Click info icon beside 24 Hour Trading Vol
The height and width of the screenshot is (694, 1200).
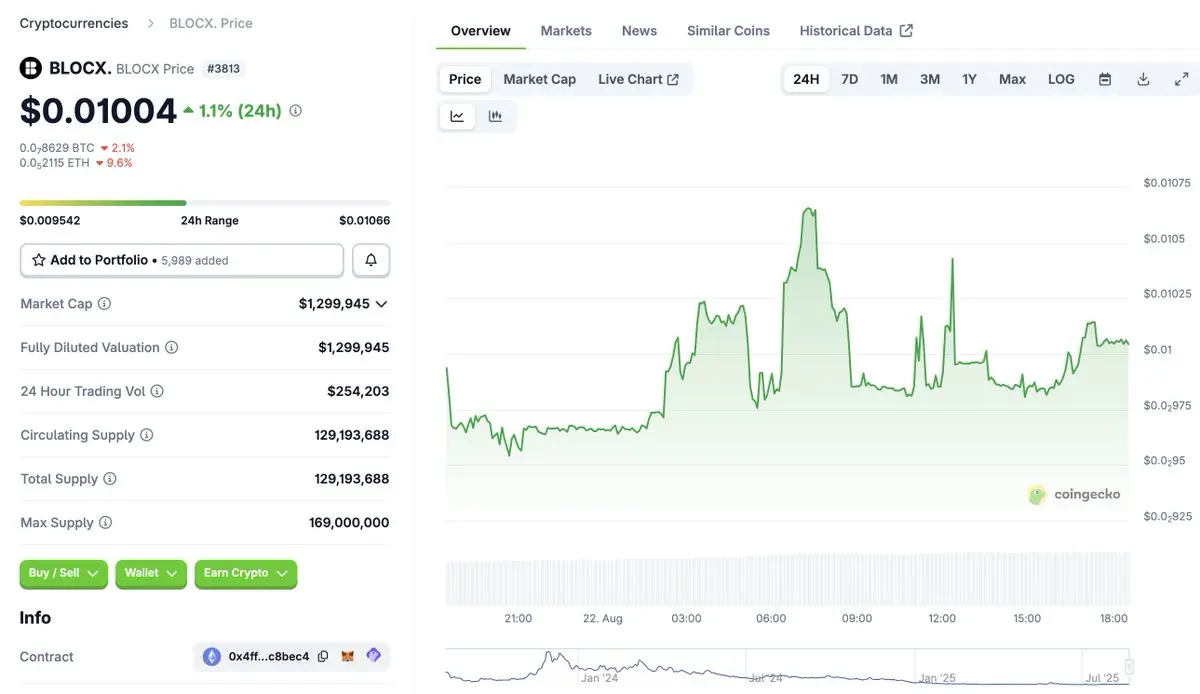[x=157, y=391]
